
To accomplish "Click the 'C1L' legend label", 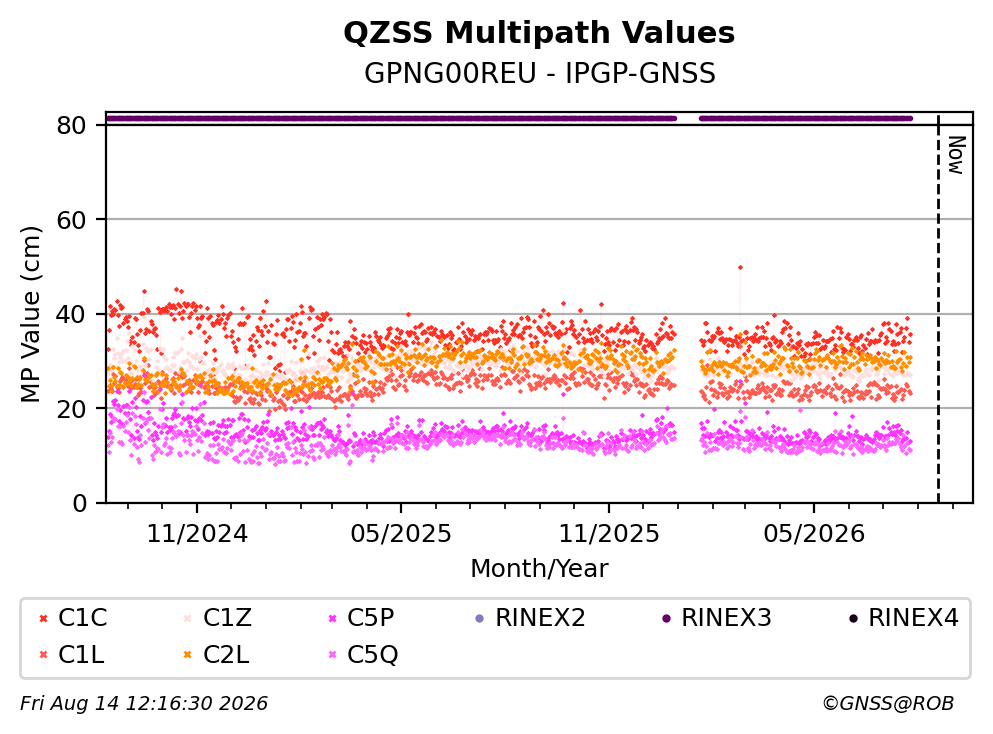I will click(x=81, y=655).
